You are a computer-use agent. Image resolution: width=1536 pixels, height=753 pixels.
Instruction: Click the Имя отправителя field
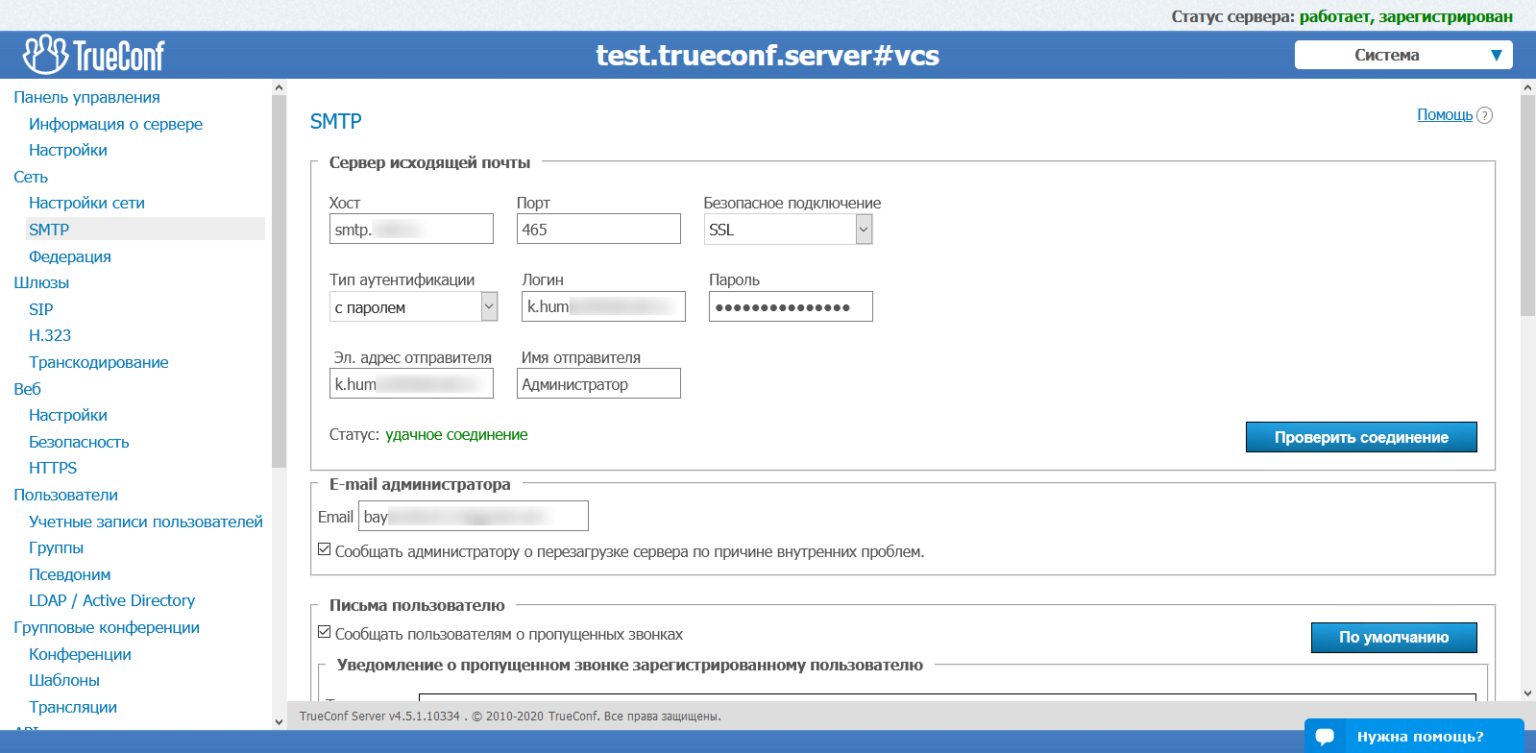(x=599, y=384)
